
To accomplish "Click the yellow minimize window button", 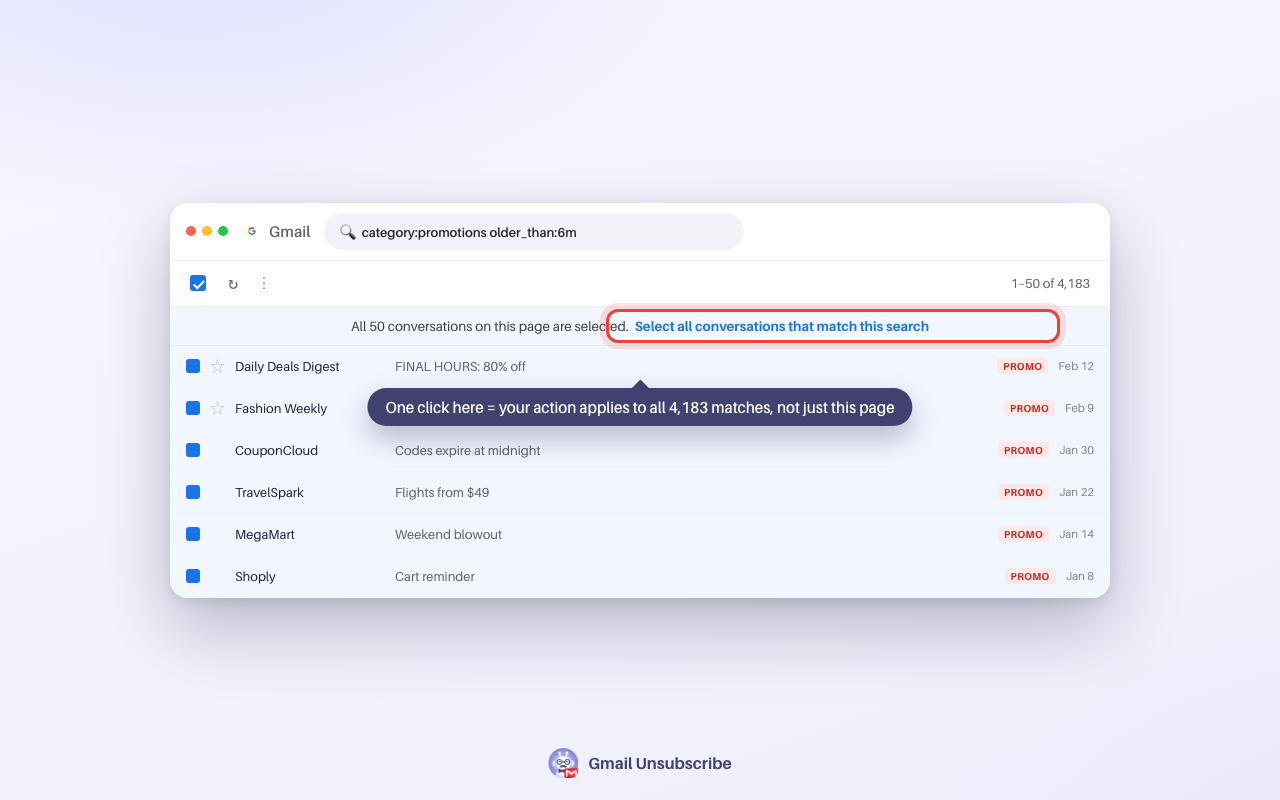I will coord(207,231).
